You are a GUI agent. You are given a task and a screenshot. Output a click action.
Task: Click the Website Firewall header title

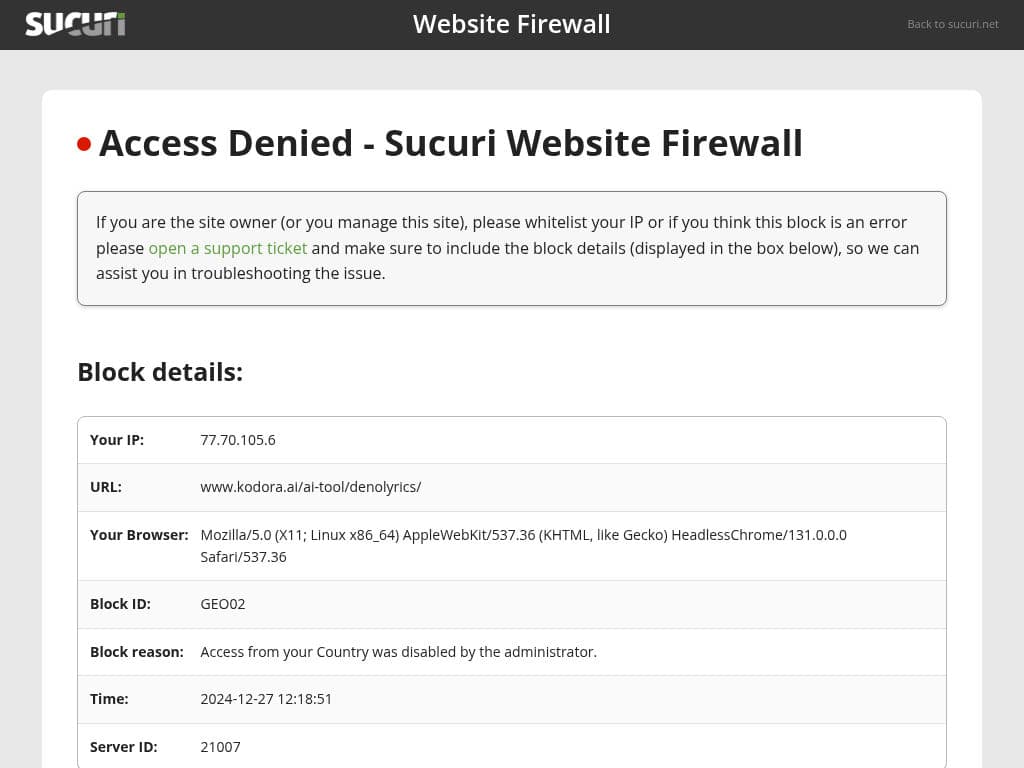click(x=511, y=24)
